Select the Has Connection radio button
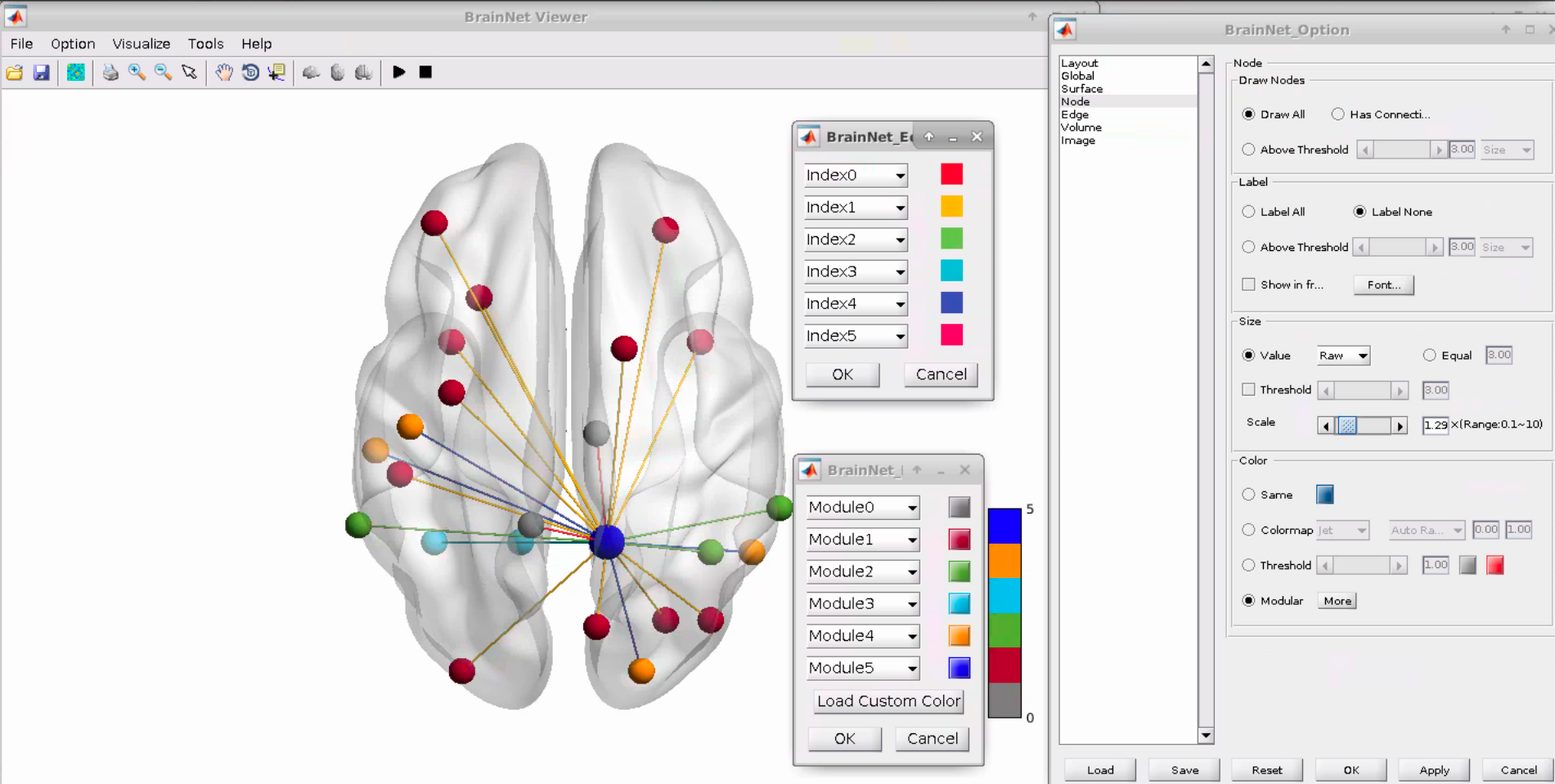Viewport: 1555px width, 784px height. 1337,114
